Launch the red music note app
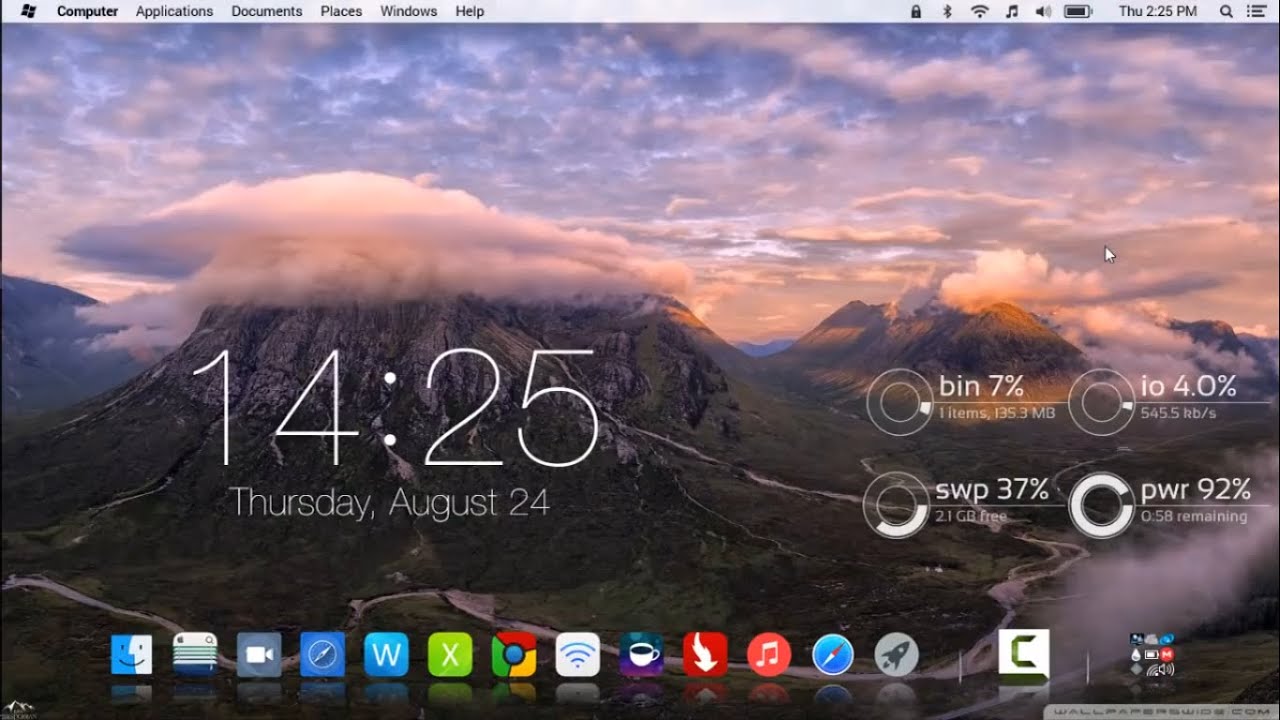The image size is (1280, 720). 769,655
